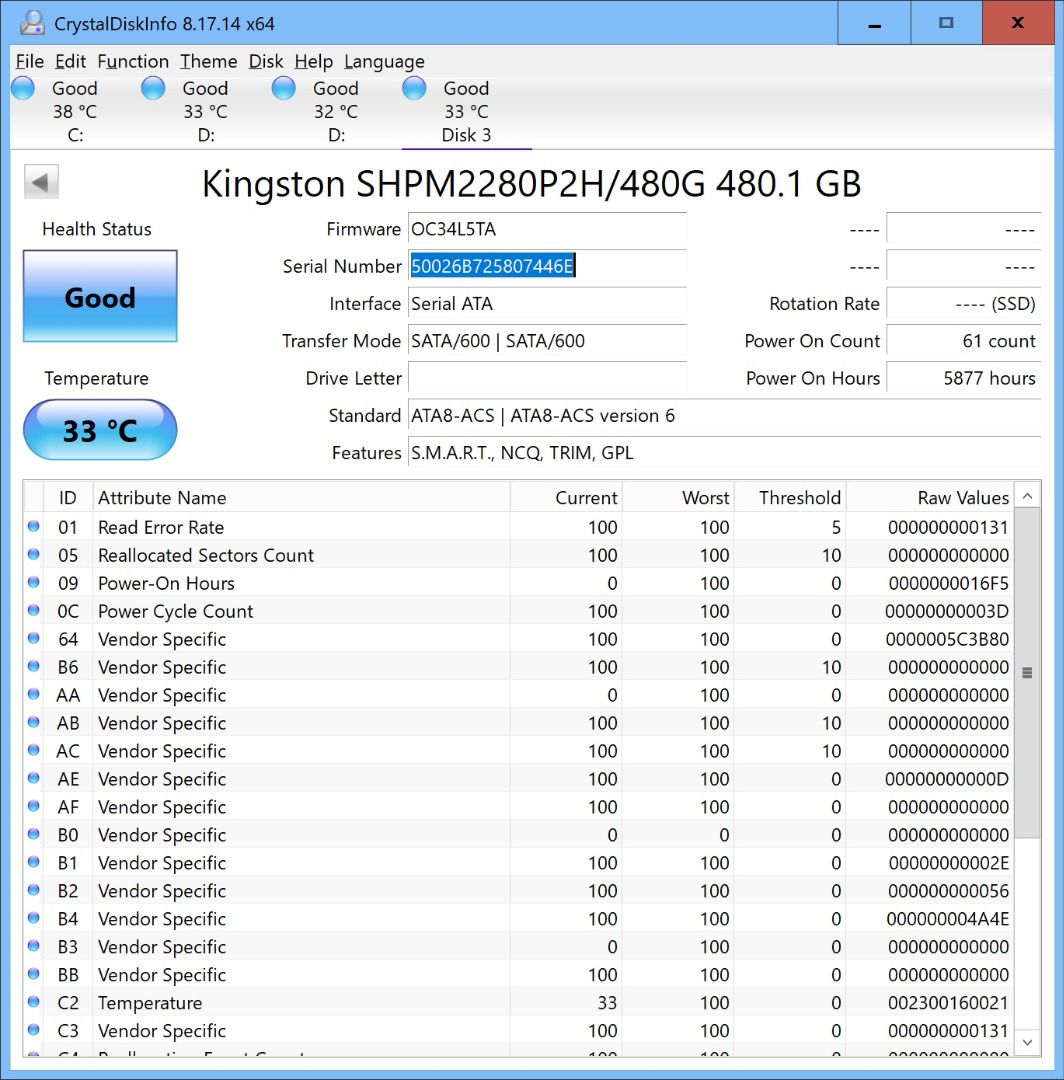1064x1080 pixels.
Task: Click status icon for attribute B6
Action: pos(33,667)
